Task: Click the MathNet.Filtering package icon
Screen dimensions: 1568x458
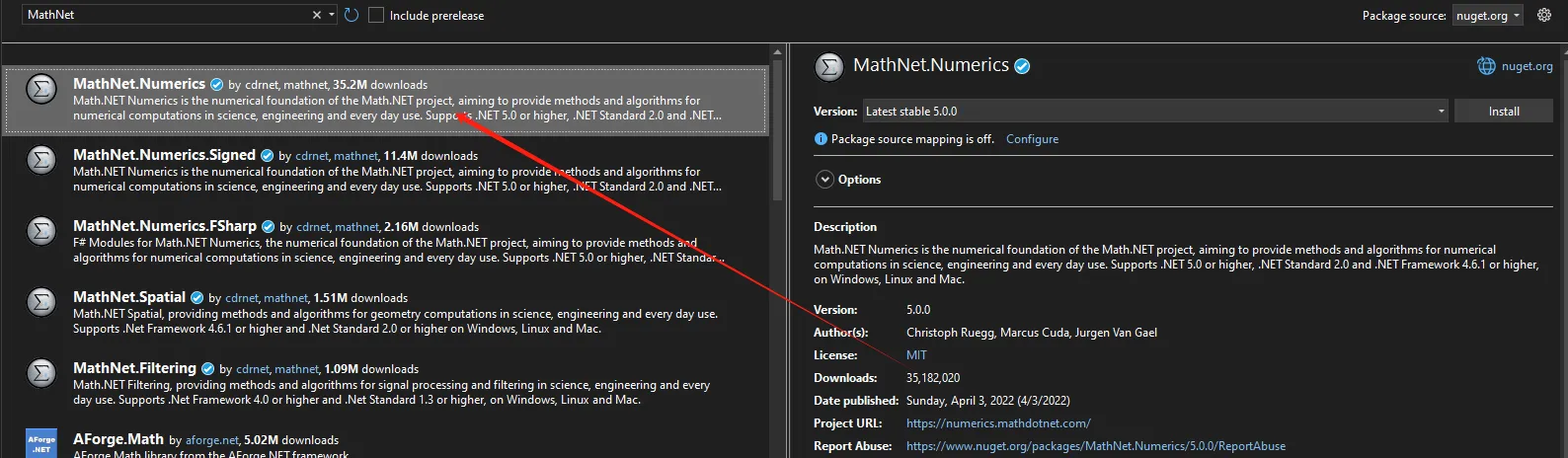Action: point(40,373)
